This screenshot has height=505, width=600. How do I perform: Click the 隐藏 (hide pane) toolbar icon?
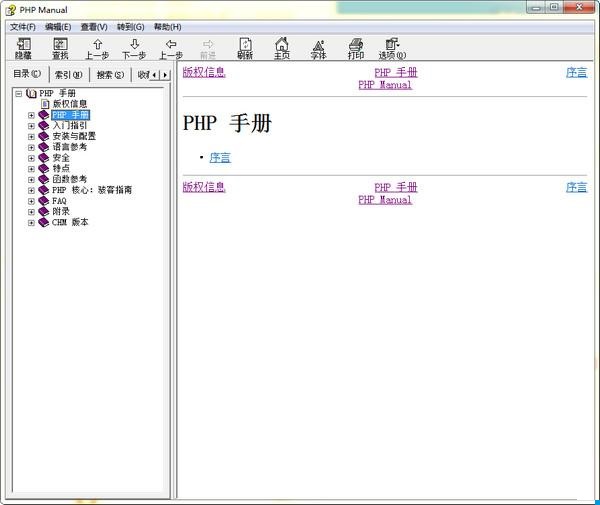(x=23, y=49)
